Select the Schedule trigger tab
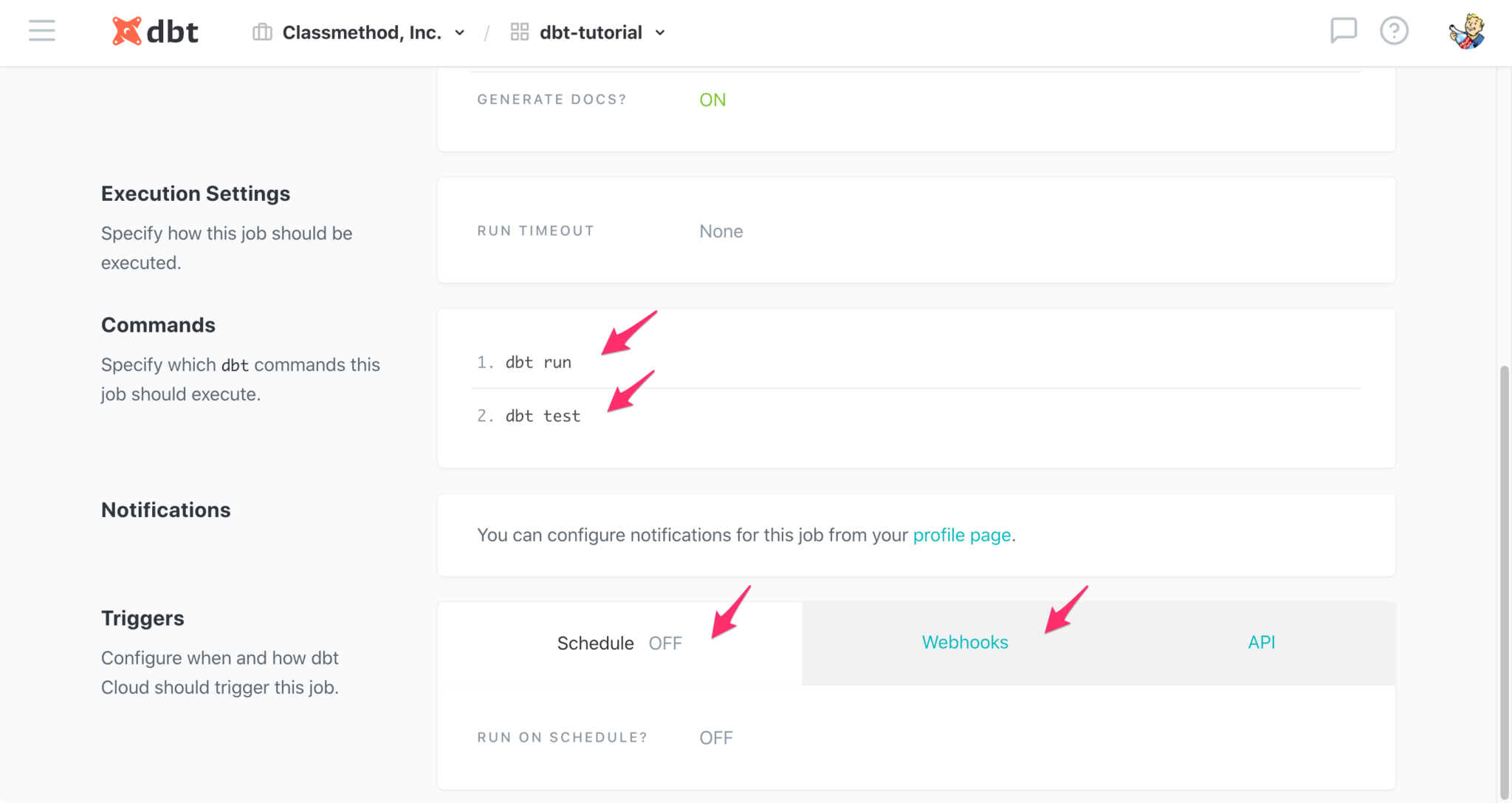Screen dimensions: 1512x803 [x=595, y=643]
